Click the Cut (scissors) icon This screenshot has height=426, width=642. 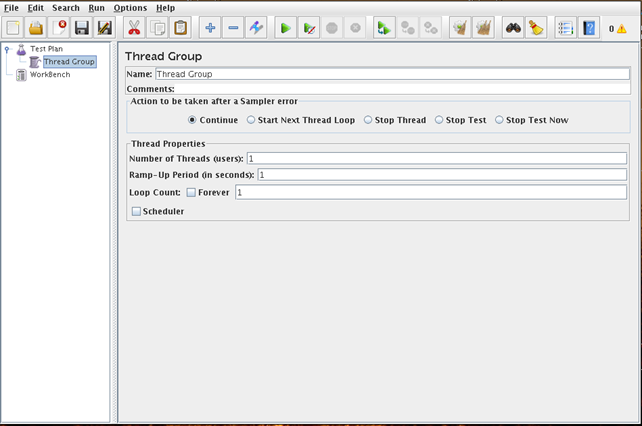tap(134, 29)
